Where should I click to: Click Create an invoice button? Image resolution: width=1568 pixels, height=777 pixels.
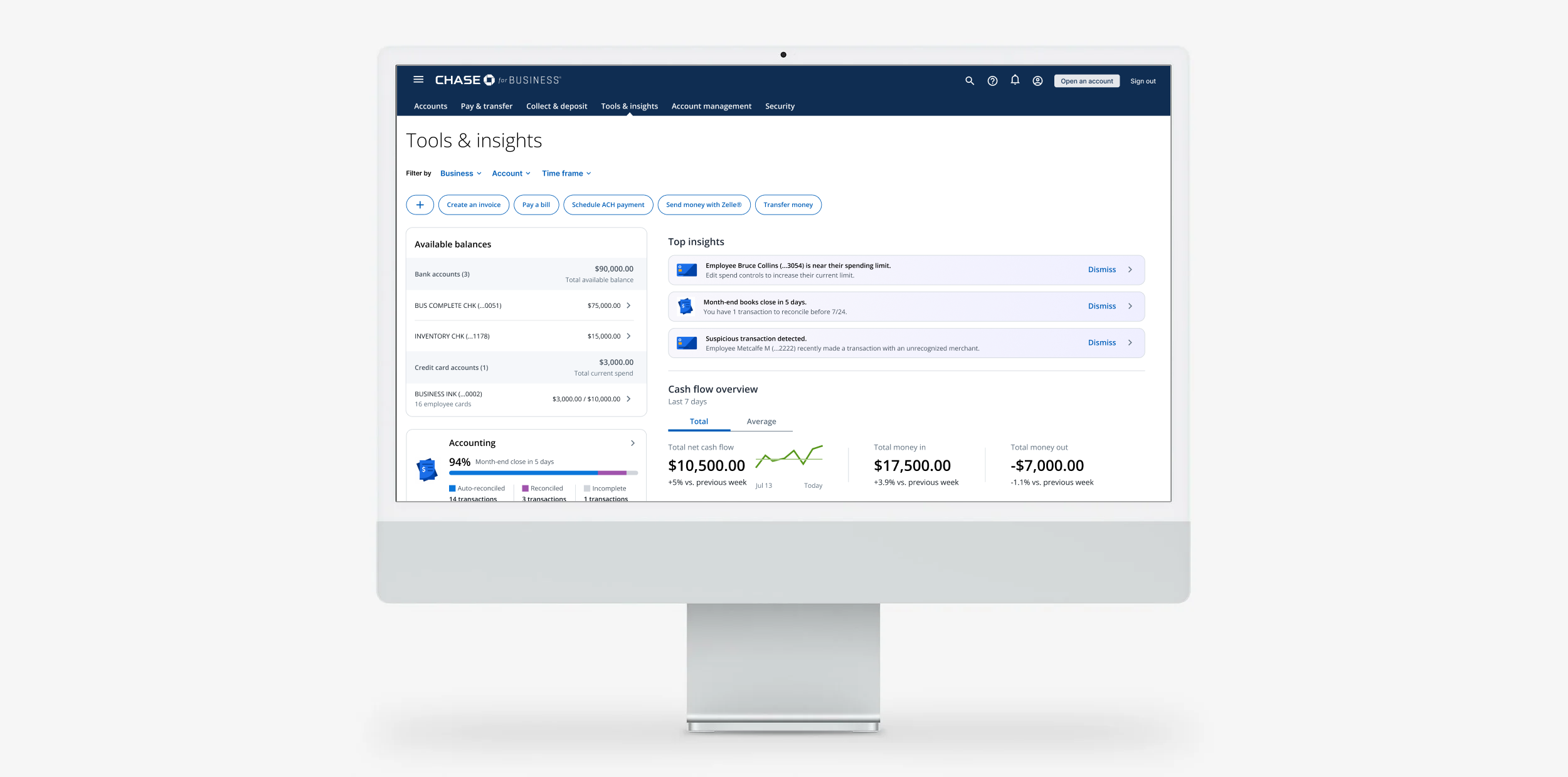pos(474,205)
